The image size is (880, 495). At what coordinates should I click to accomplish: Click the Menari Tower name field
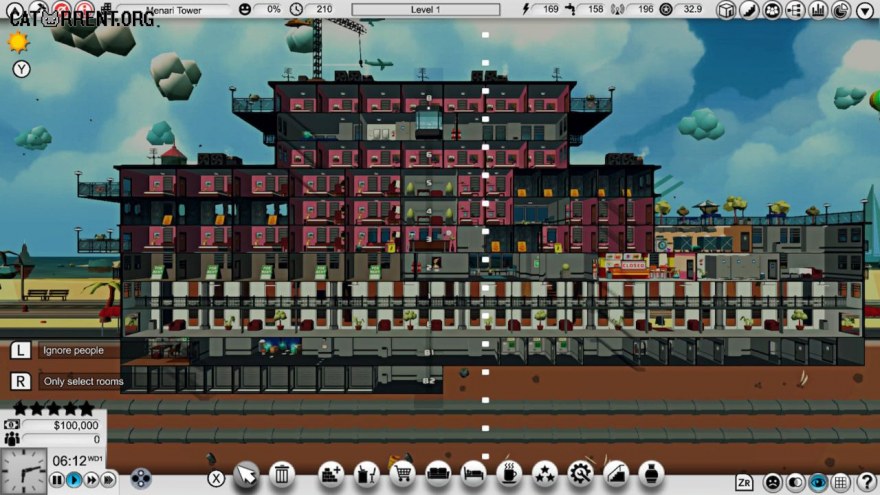point(175,10)
